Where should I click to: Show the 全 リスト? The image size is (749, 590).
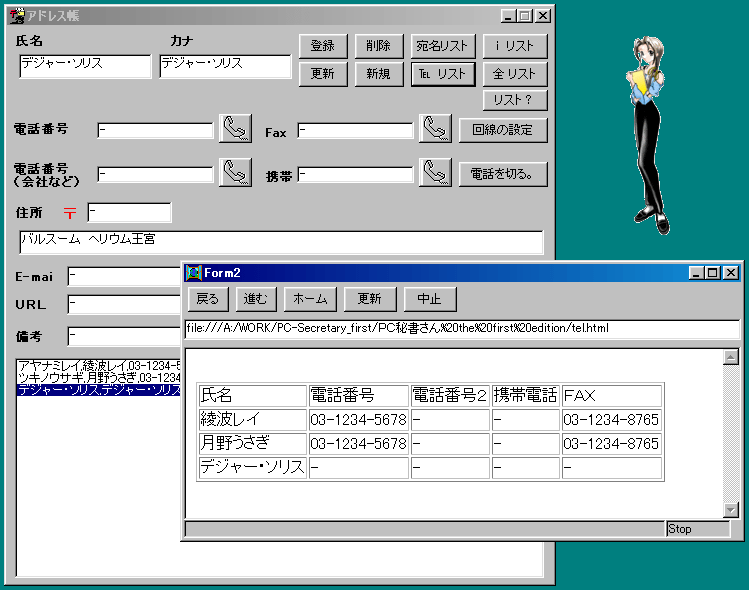(x=514, y=74)
